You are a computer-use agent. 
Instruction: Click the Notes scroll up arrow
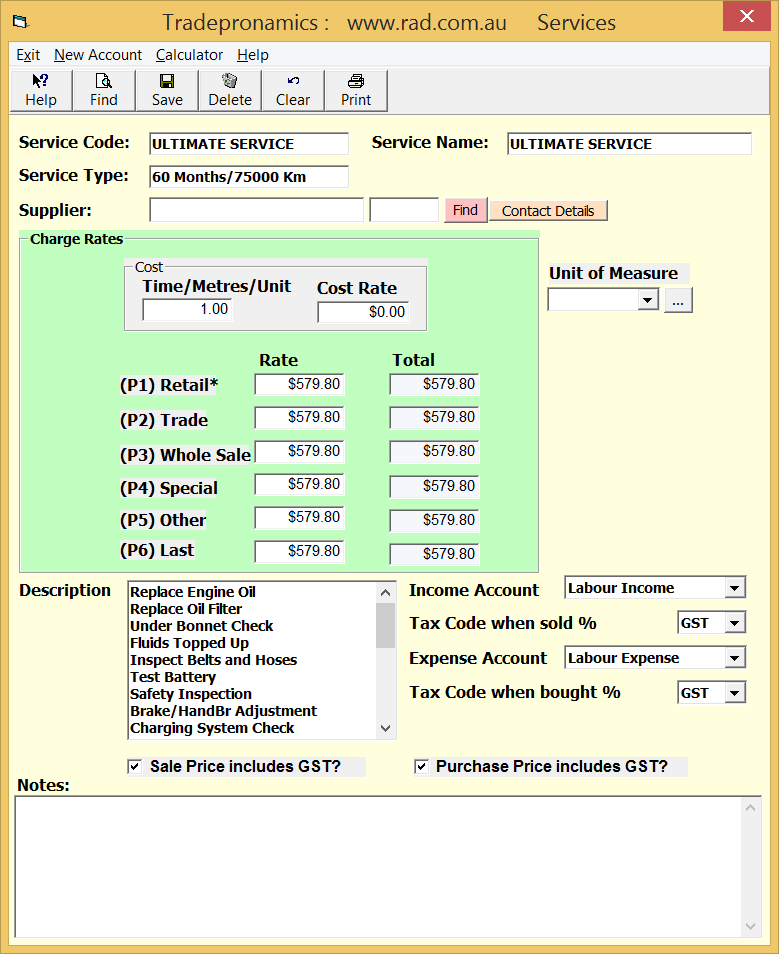pos(750,808)
